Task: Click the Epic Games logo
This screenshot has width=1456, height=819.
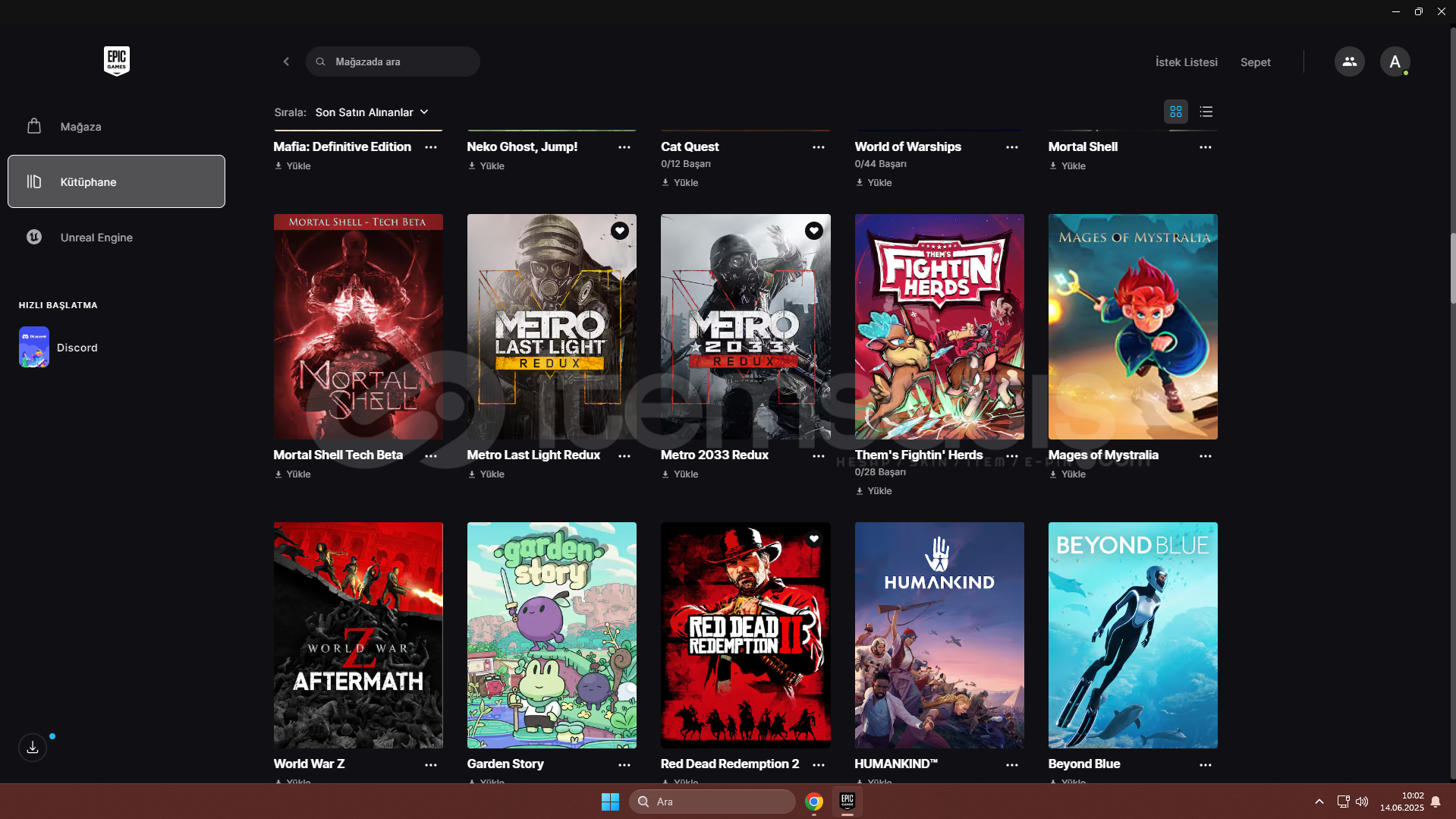Action: [x=117, y=61]
